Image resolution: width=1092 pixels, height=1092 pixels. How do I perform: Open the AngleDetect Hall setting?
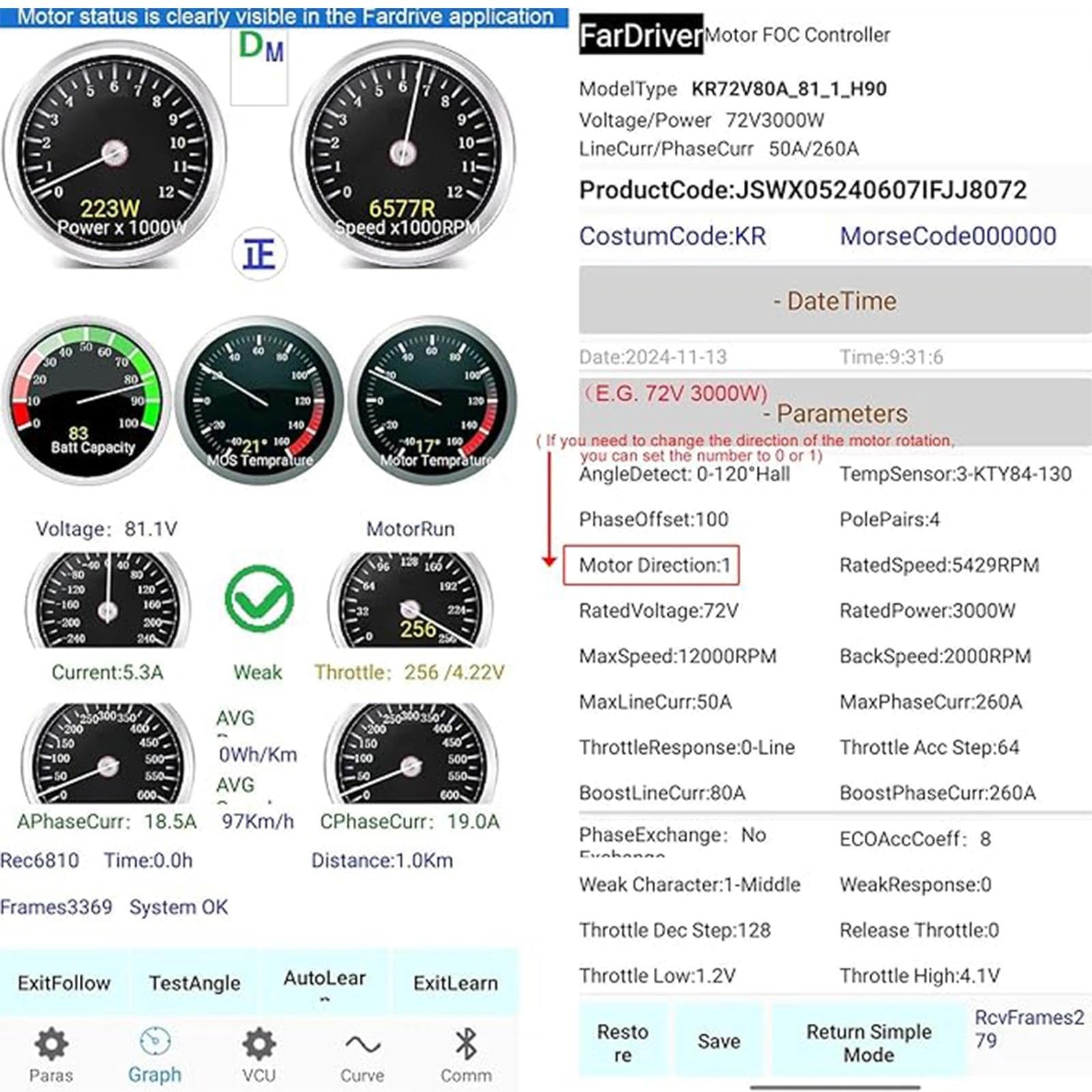[x=684, y=474]
